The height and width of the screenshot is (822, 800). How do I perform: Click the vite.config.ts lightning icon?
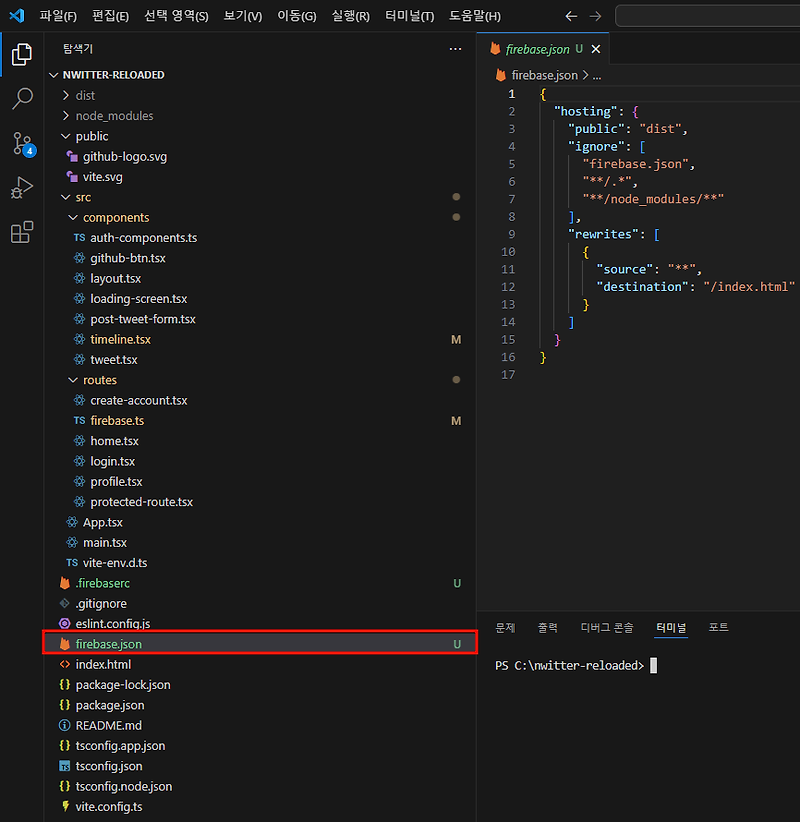pyautogui.click(x=65, y=806)
